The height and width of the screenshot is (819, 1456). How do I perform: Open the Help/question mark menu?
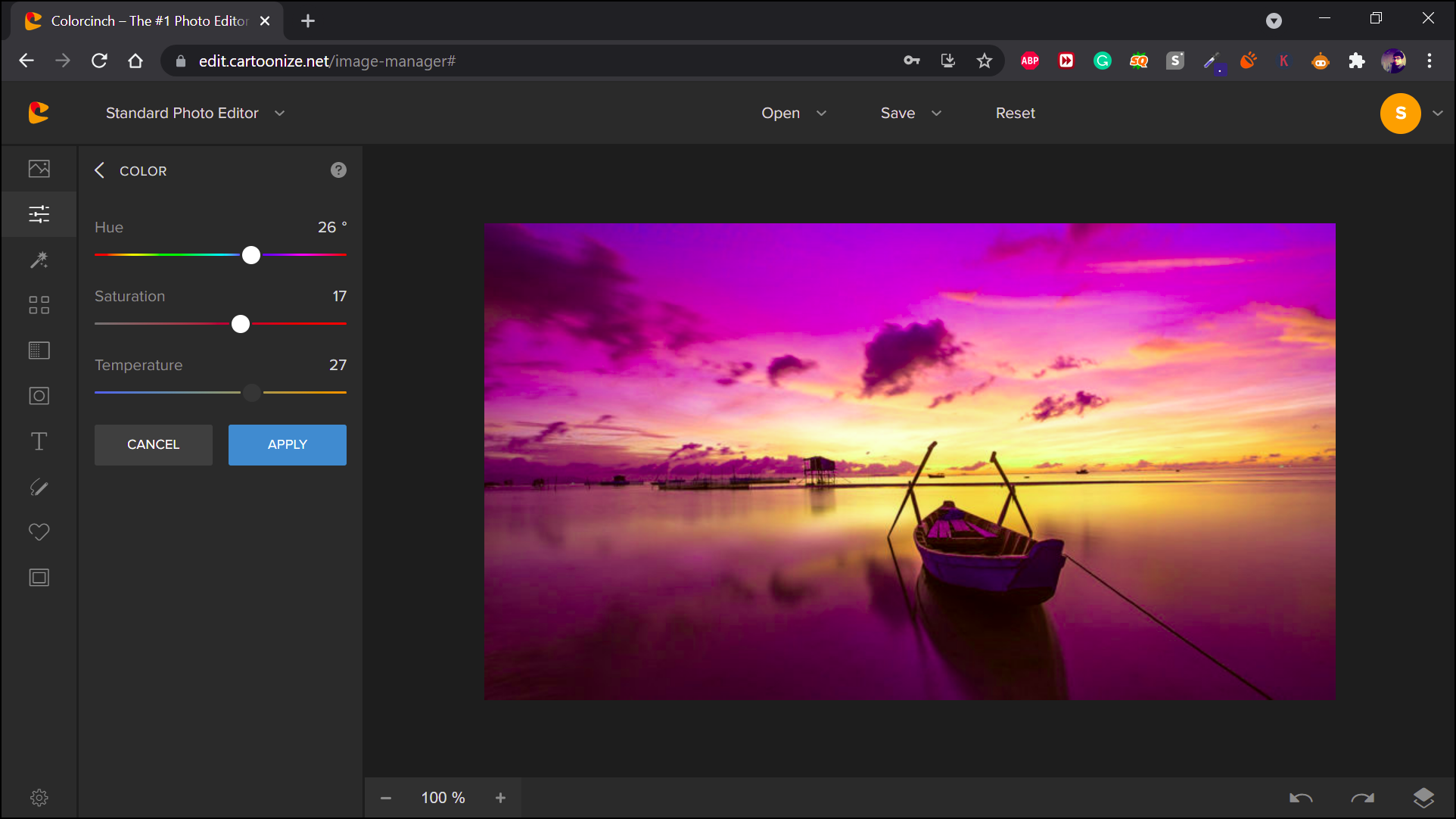(x=339, y=170)
